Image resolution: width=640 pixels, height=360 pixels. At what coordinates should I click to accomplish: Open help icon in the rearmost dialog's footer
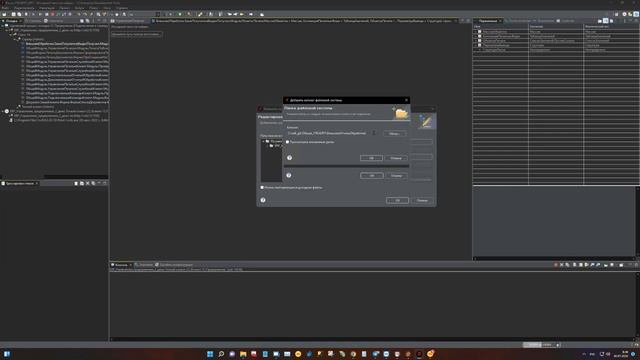click(x=263, y=200)
